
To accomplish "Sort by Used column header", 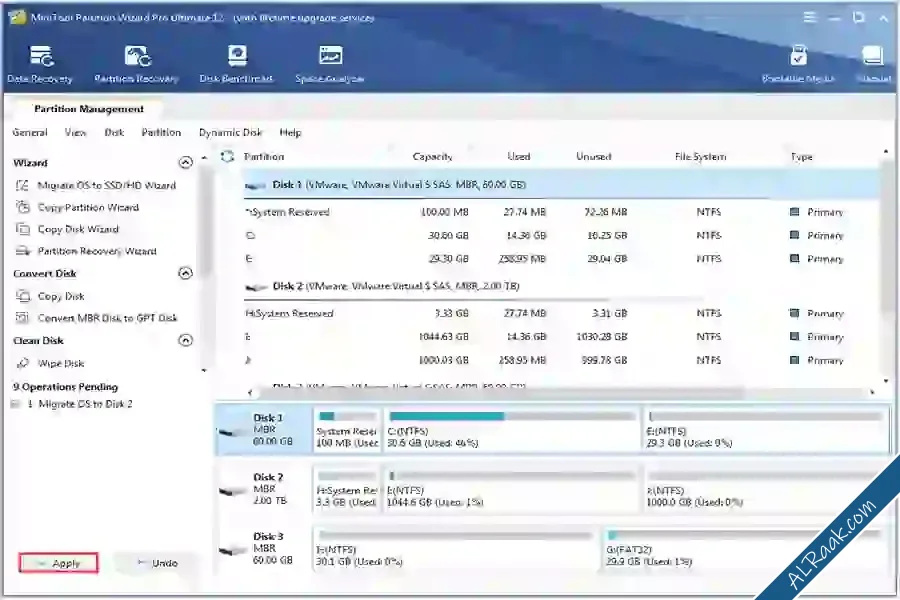I will (x=518, y=156).
